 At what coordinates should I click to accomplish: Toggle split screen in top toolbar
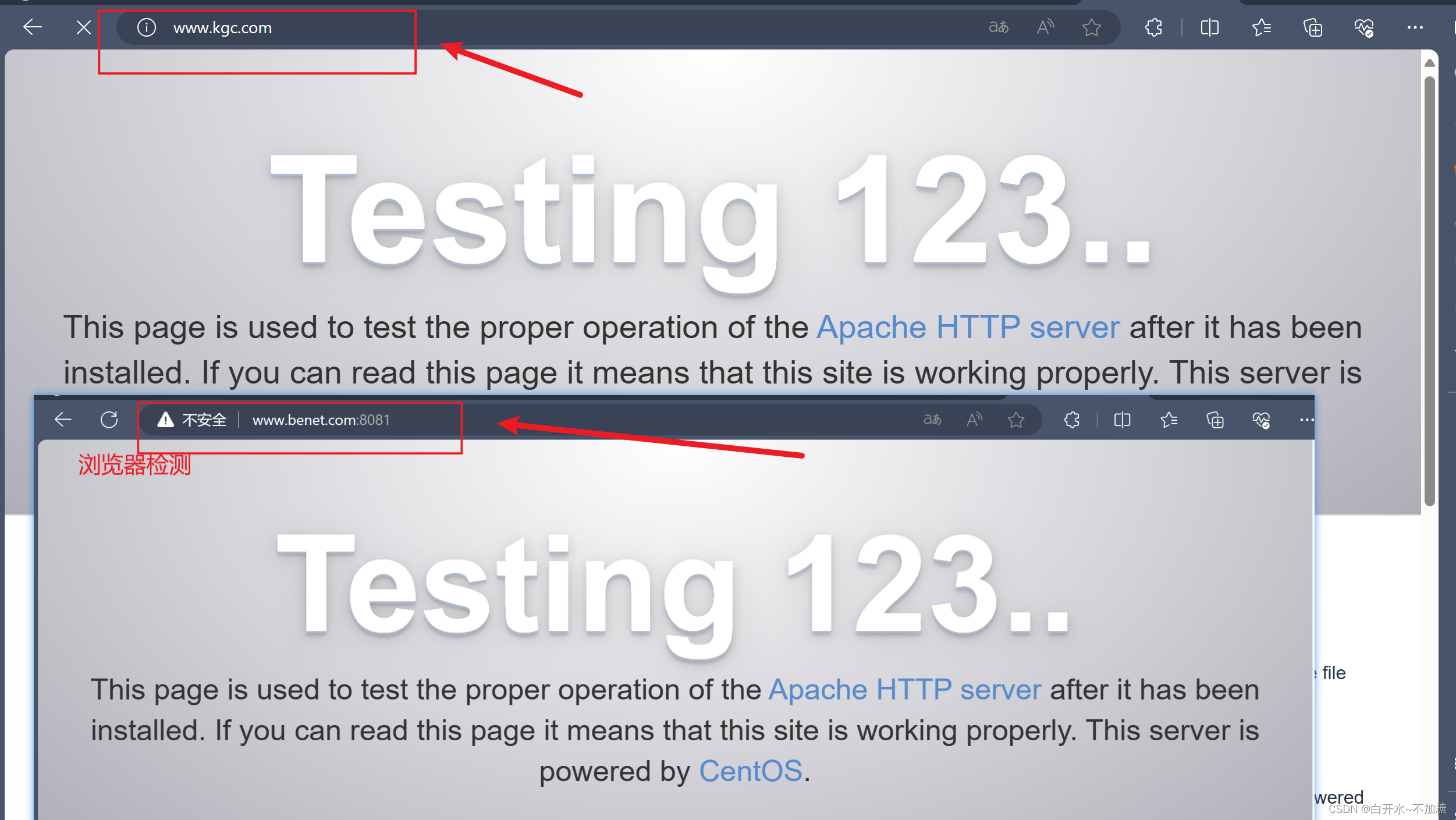(1210, 27)
